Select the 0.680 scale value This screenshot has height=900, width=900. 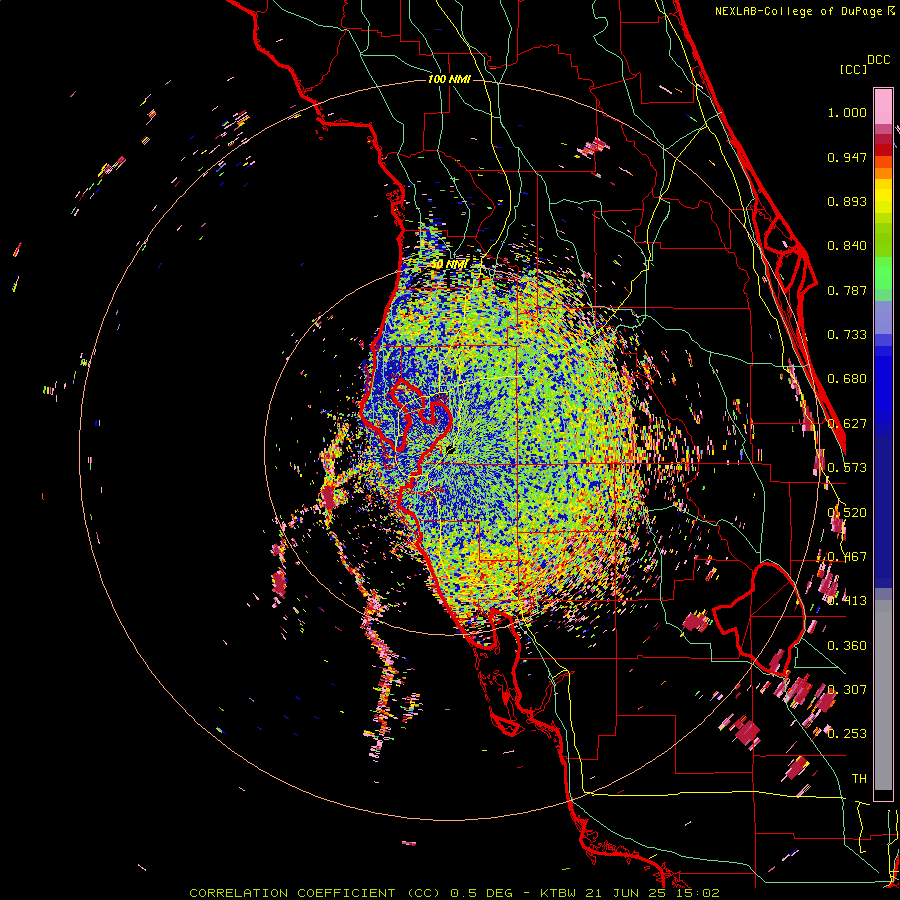click(847, 379)
